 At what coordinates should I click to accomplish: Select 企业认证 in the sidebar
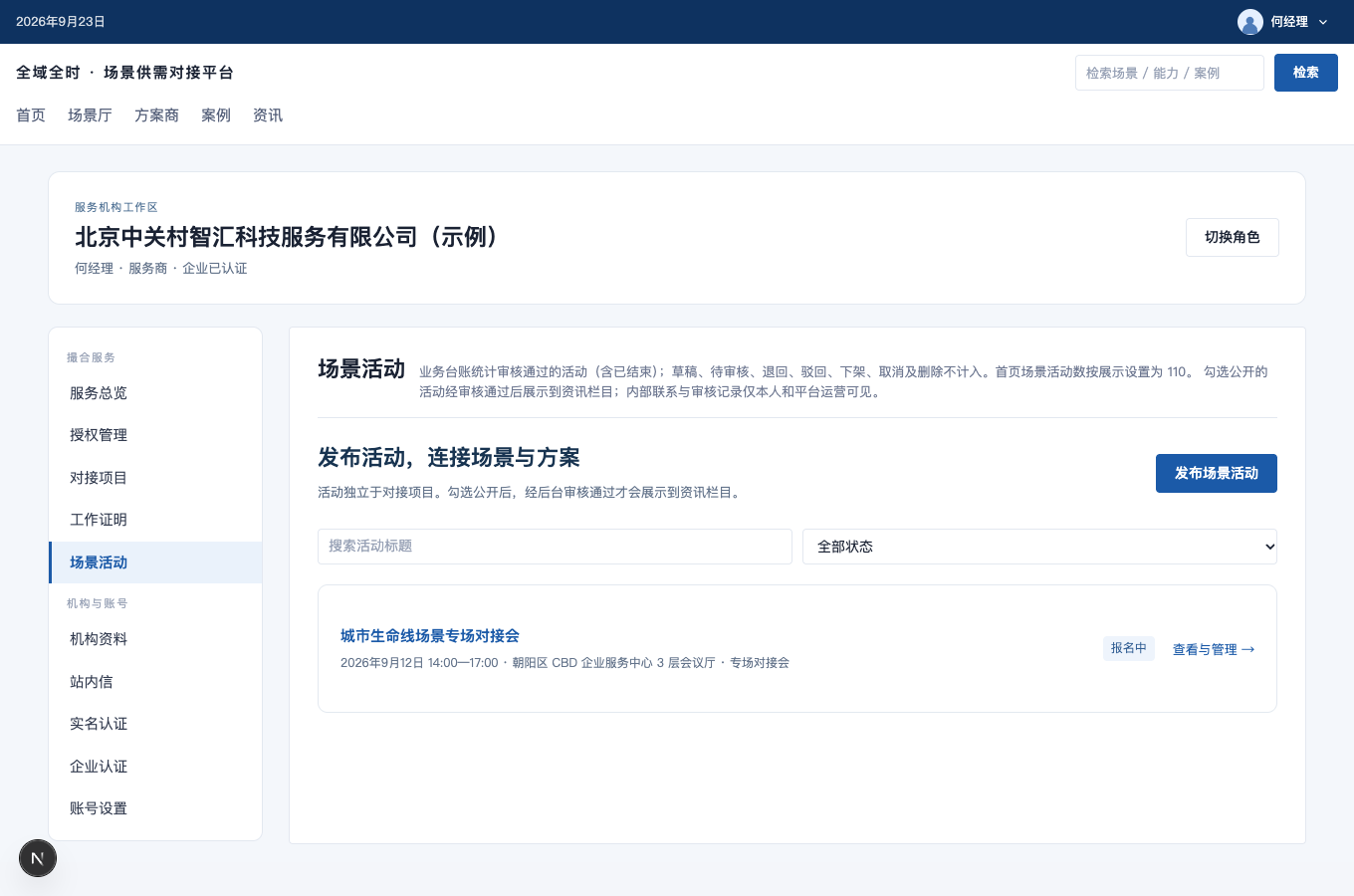click(155, 767)
